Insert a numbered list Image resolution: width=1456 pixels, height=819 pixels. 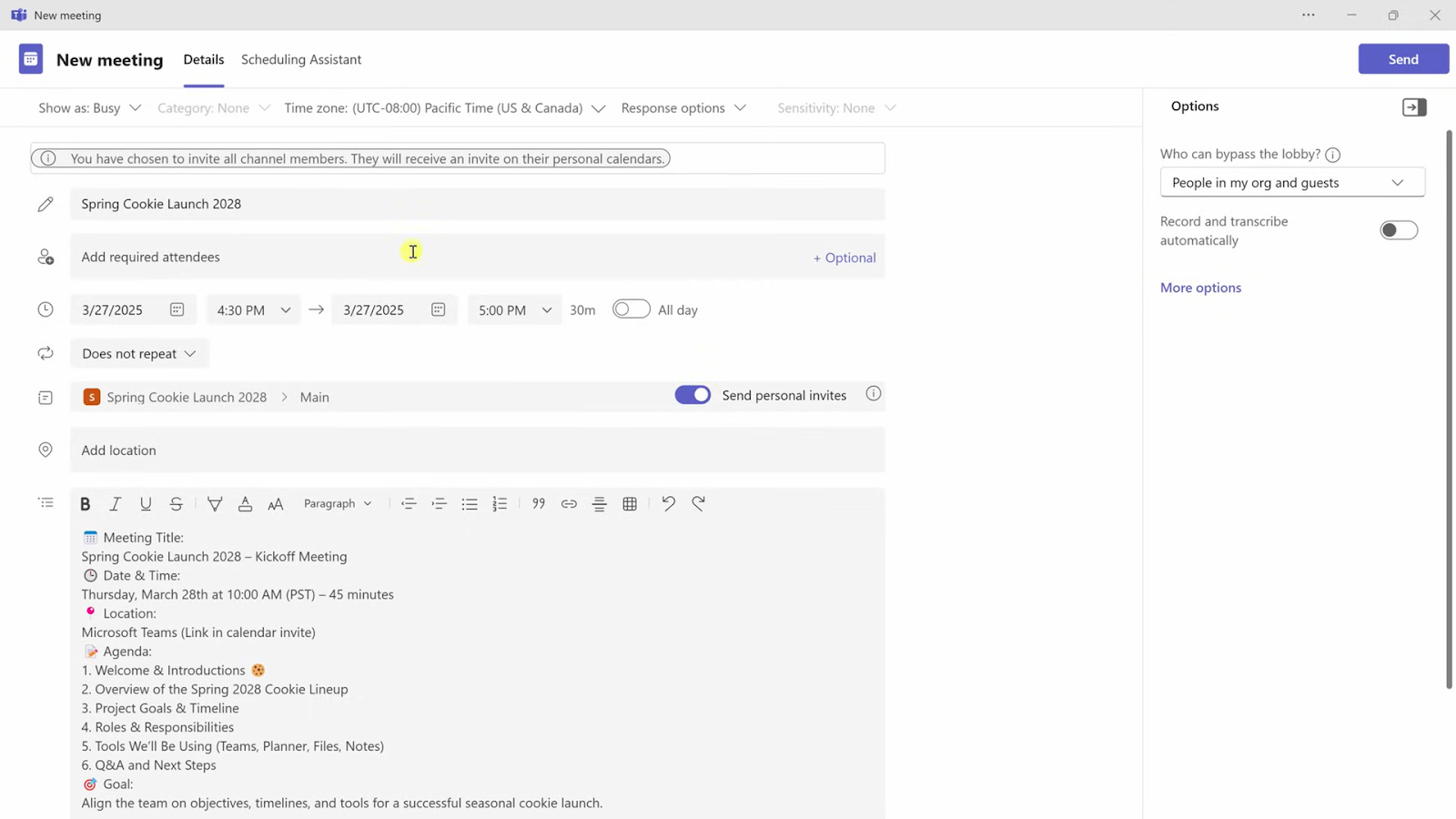click(x=500, y=503)
